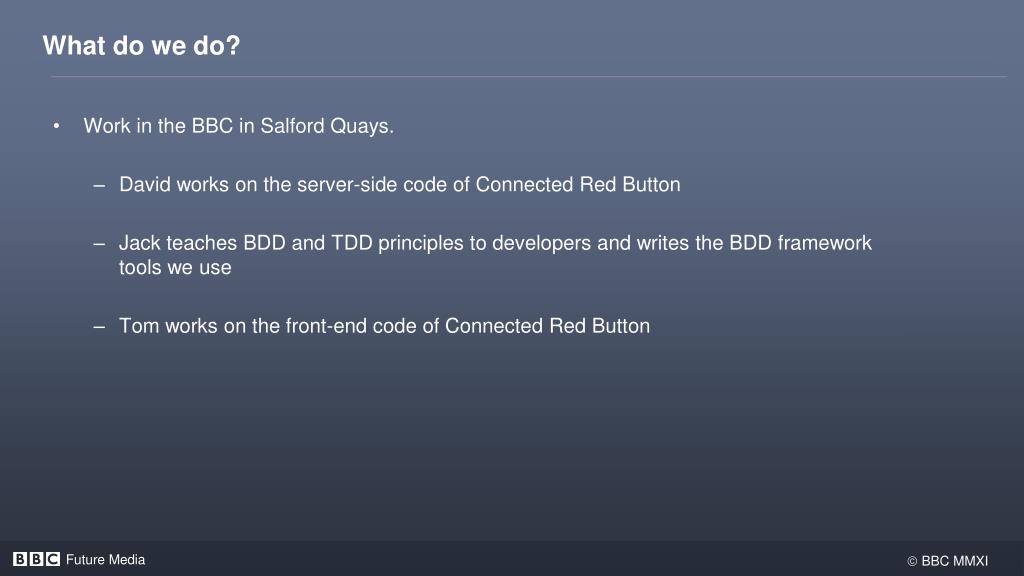This screenshot has height=576, width=1024.
Task: Click the 'tools we use' wrapped line
Action: (x=175, y=267)
